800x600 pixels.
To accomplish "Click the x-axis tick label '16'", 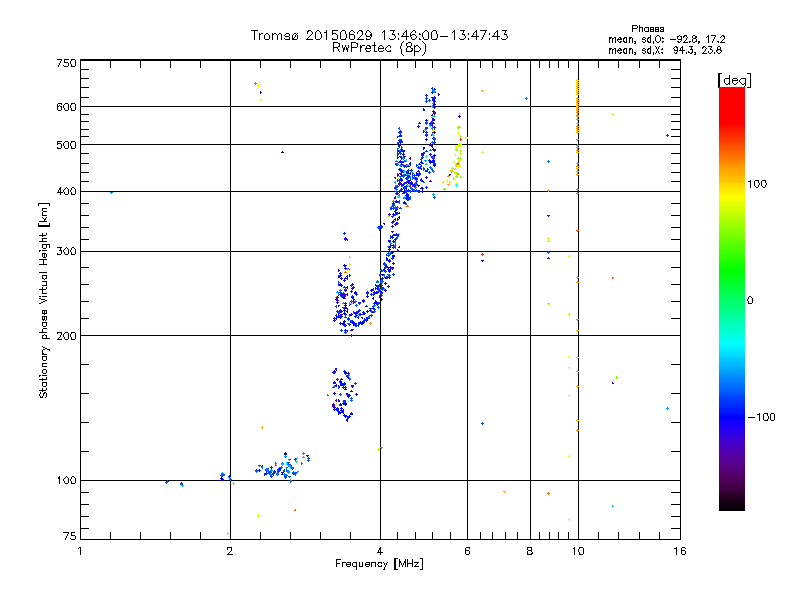I will pos(680,551).
